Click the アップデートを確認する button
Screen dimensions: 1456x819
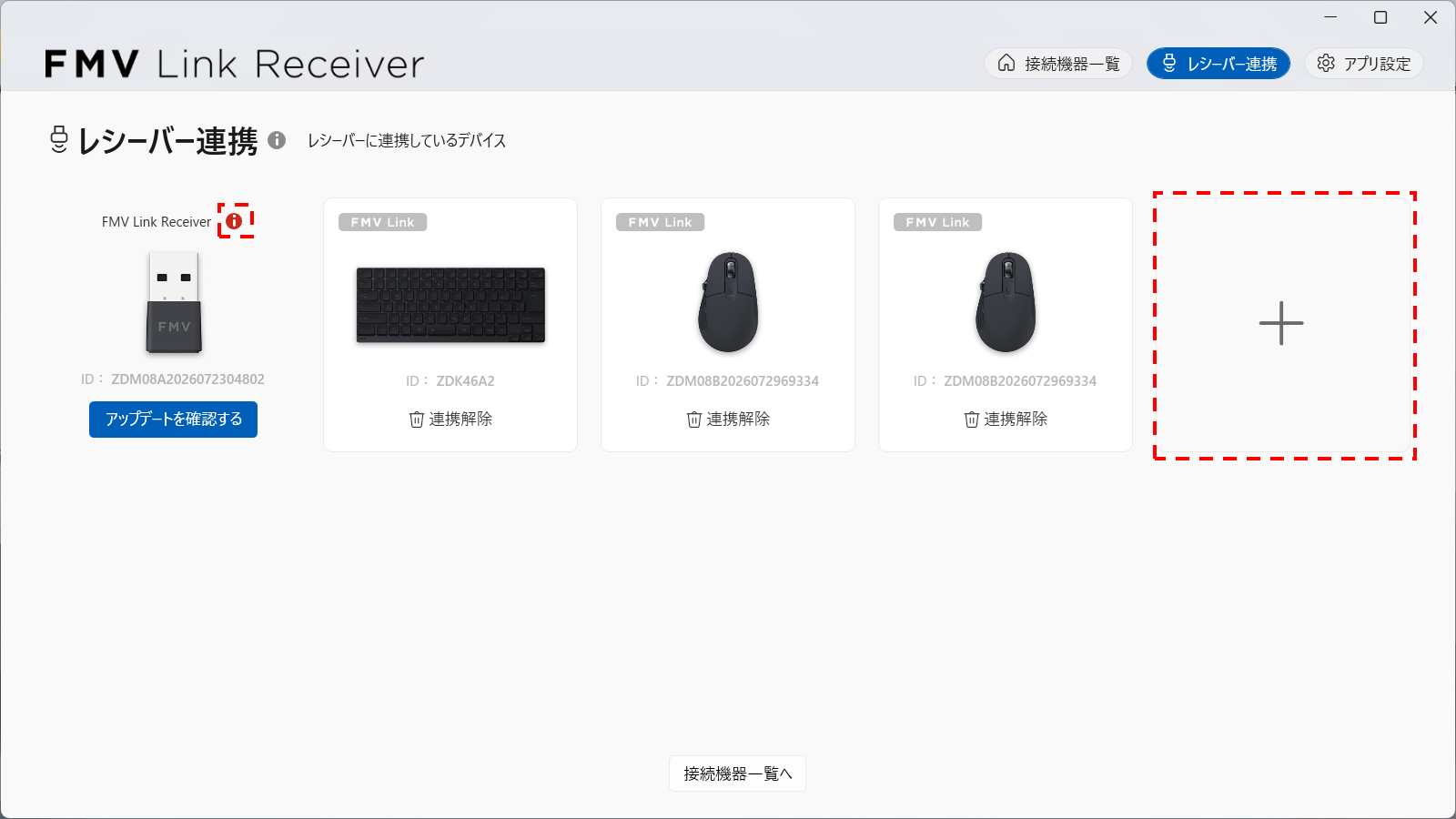[x=173, y=420]
